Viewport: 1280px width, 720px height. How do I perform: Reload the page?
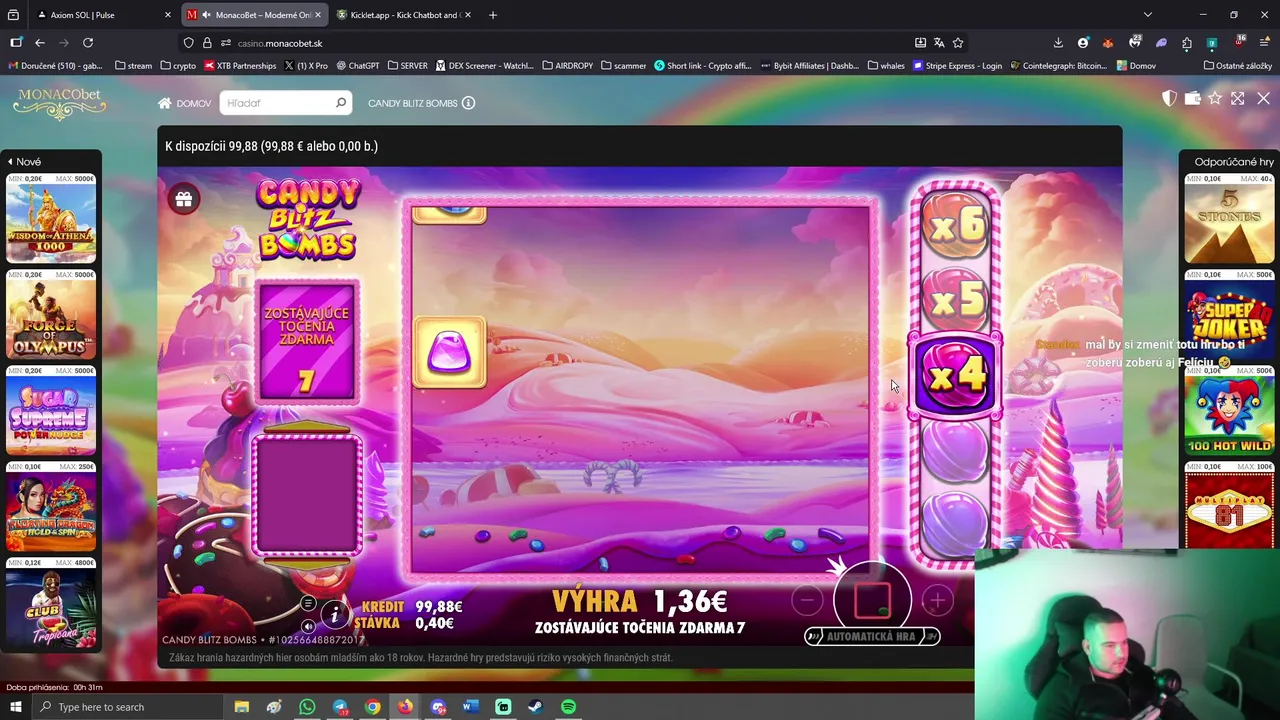click(x=88, y=43)
